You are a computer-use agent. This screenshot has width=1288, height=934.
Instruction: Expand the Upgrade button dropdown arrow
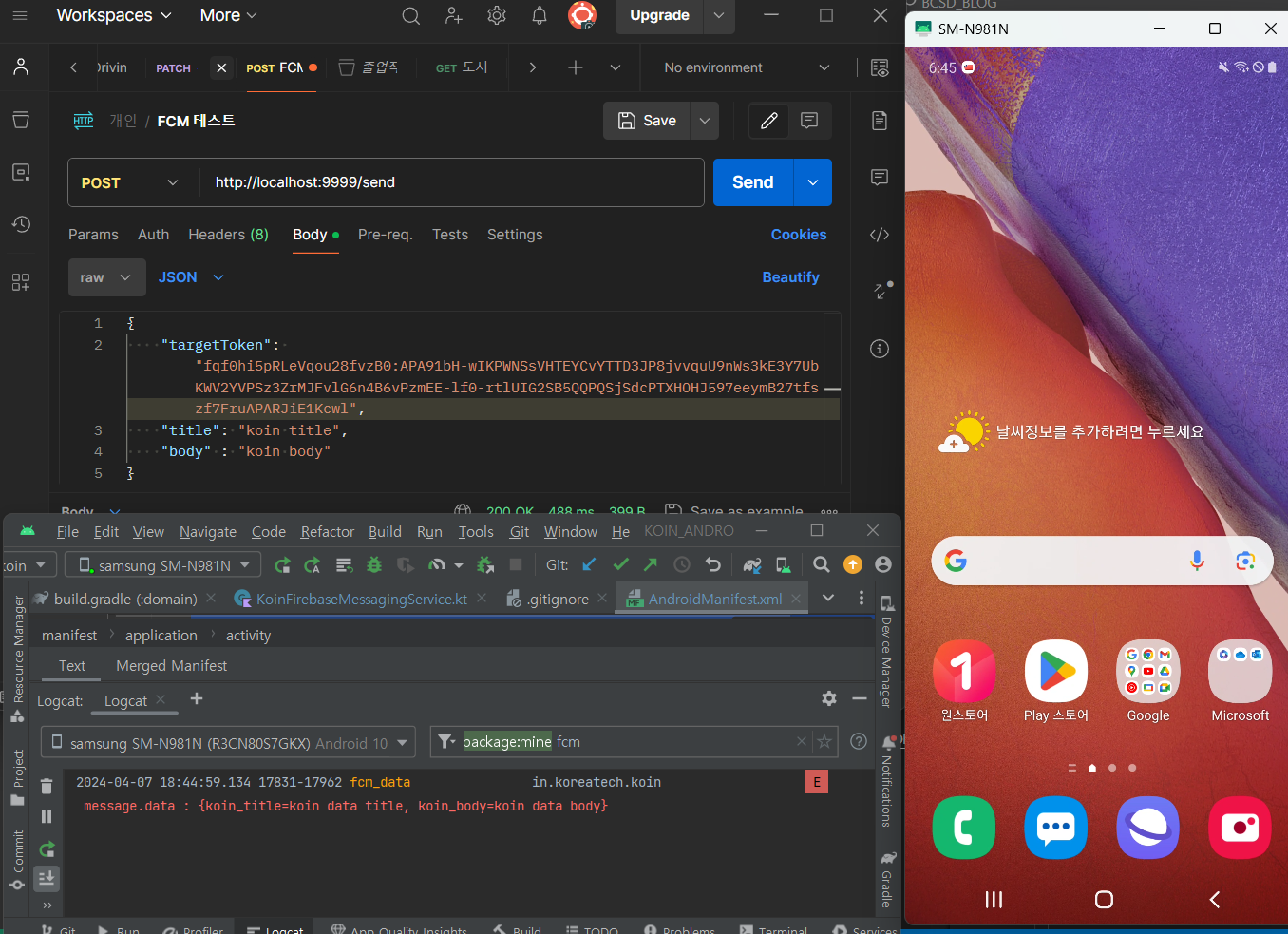(718, 15)
